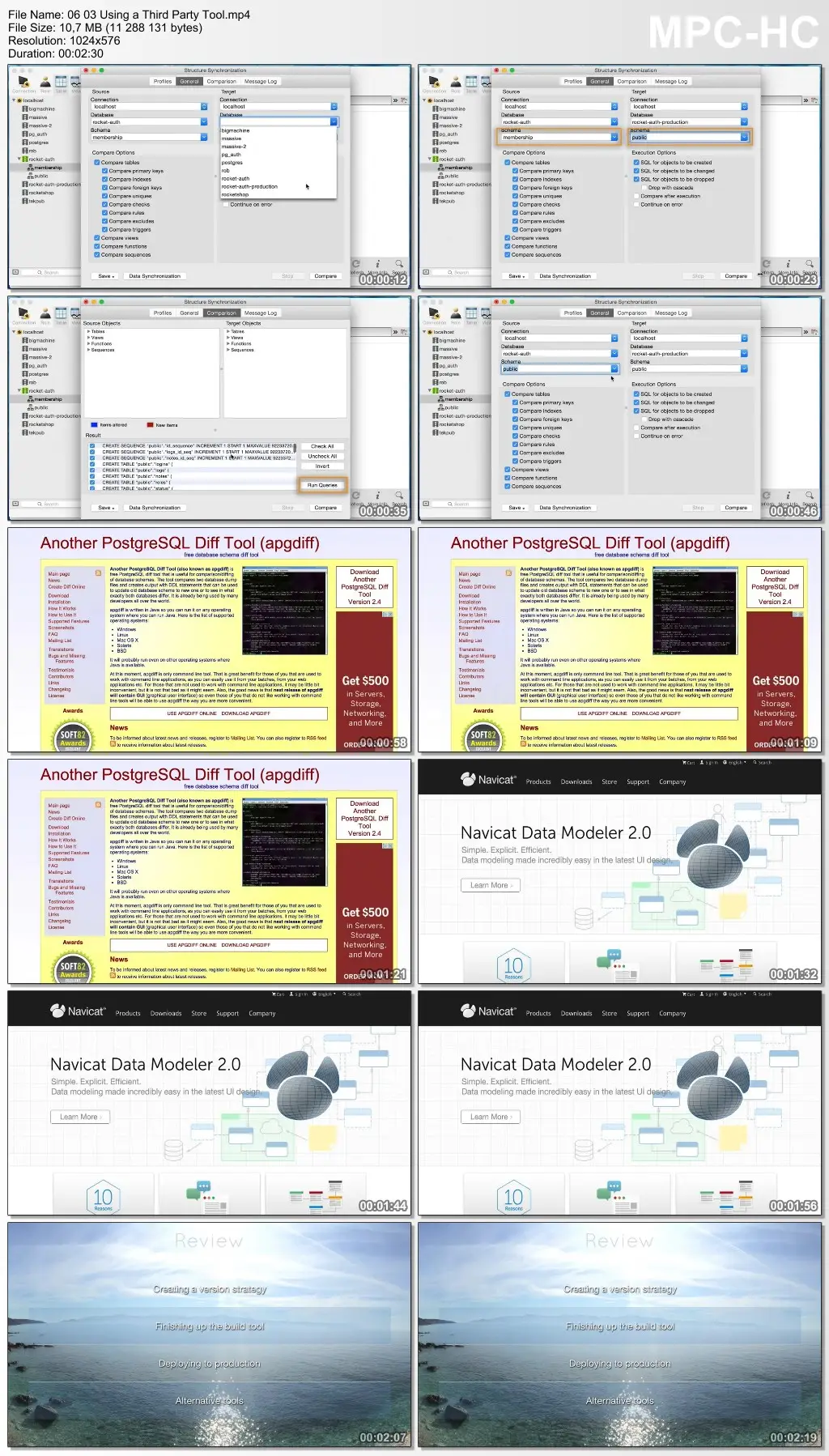Click the Navicat logo in the 00:01:56 frame
This screenshot has height=1456, width=829.
pyautogui.click(x=487, y=1011)
